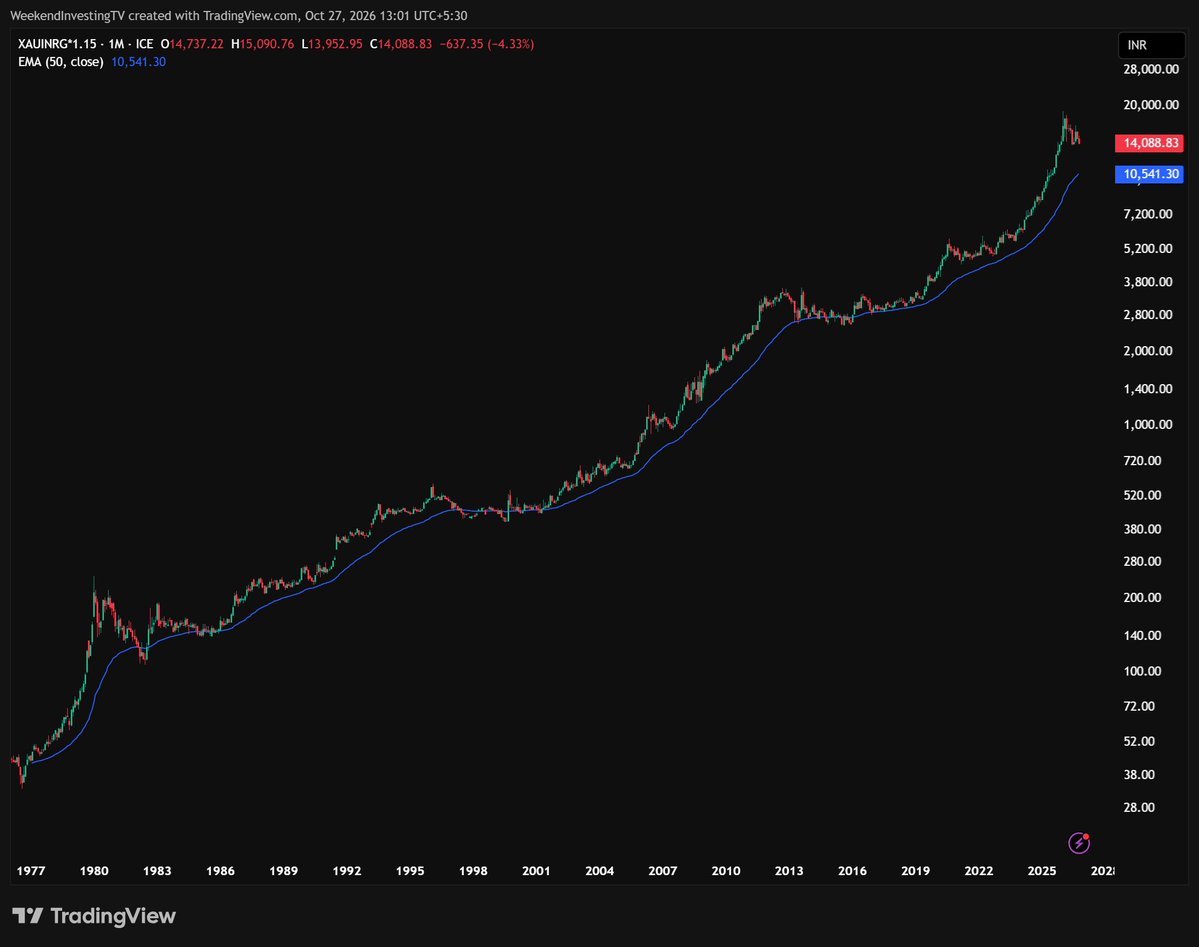
Task: Click the 52.00 price axis label
Action: 1139,741
